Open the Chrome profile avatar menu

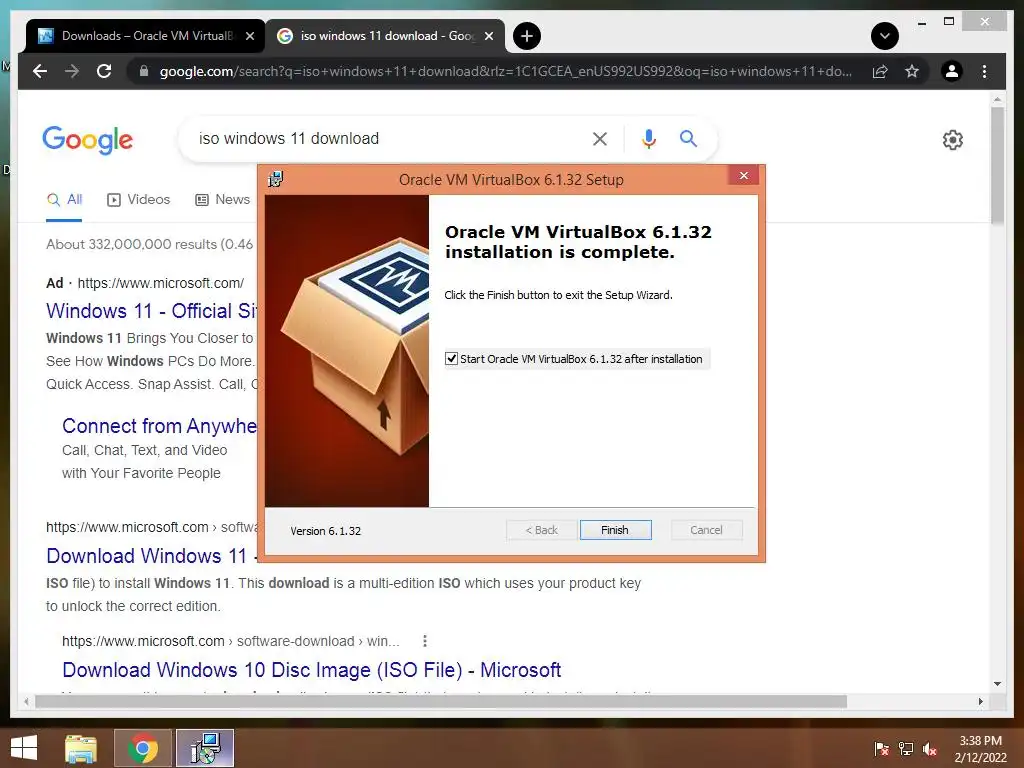point(952,71)
